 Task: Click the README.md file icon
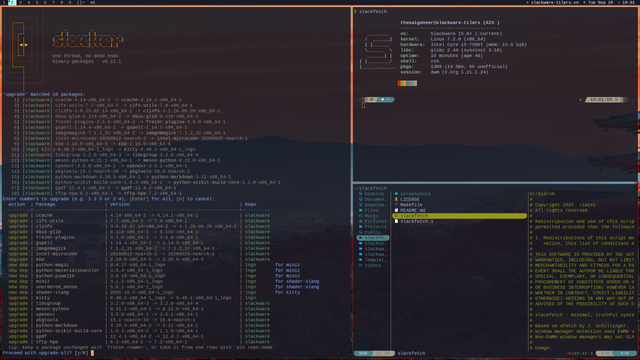(x=396, y=210)
